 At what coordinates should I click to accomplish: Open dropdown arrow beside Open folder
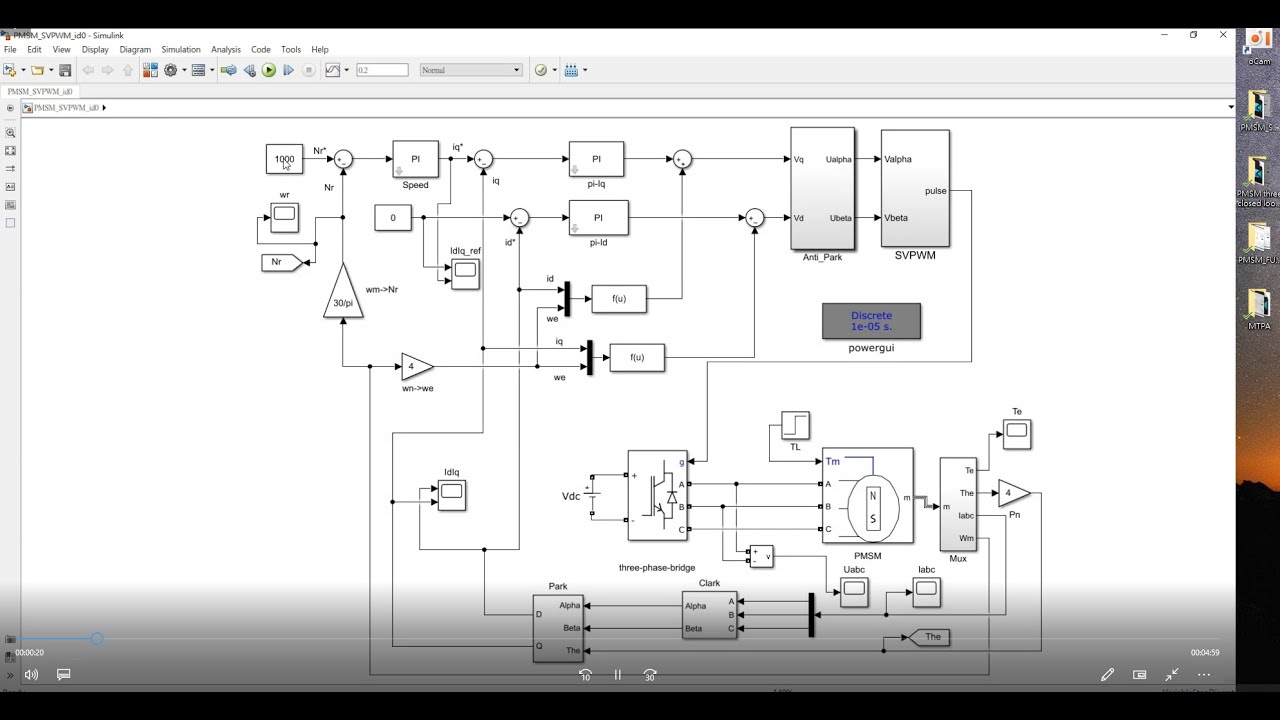(x=50, y=70)
